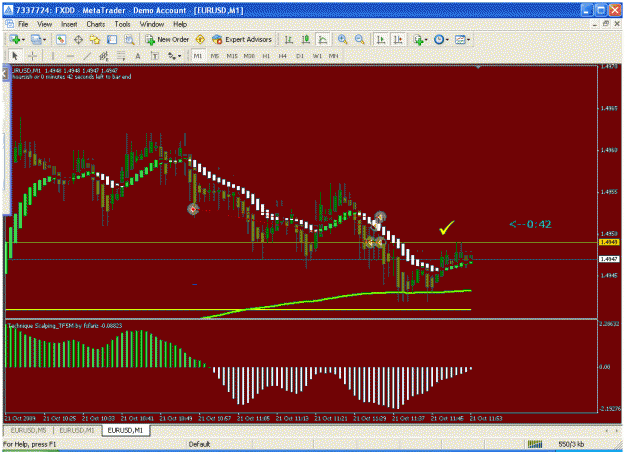Open the File menu
The height and width of the screenshot is (452, 625).
[x=23, y=24]
